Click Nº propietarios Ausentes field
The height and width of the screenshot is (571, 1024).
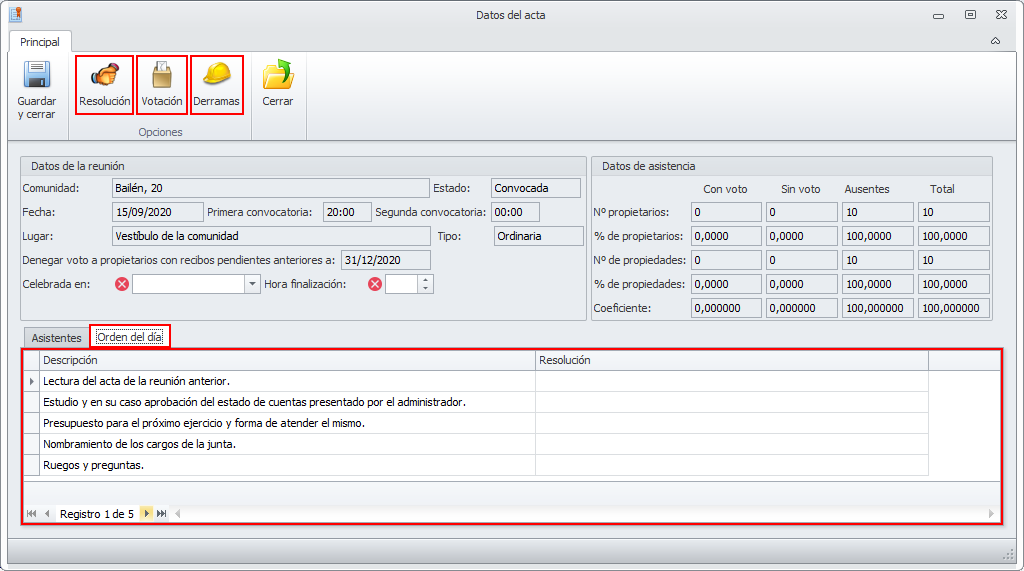(878, 212)
